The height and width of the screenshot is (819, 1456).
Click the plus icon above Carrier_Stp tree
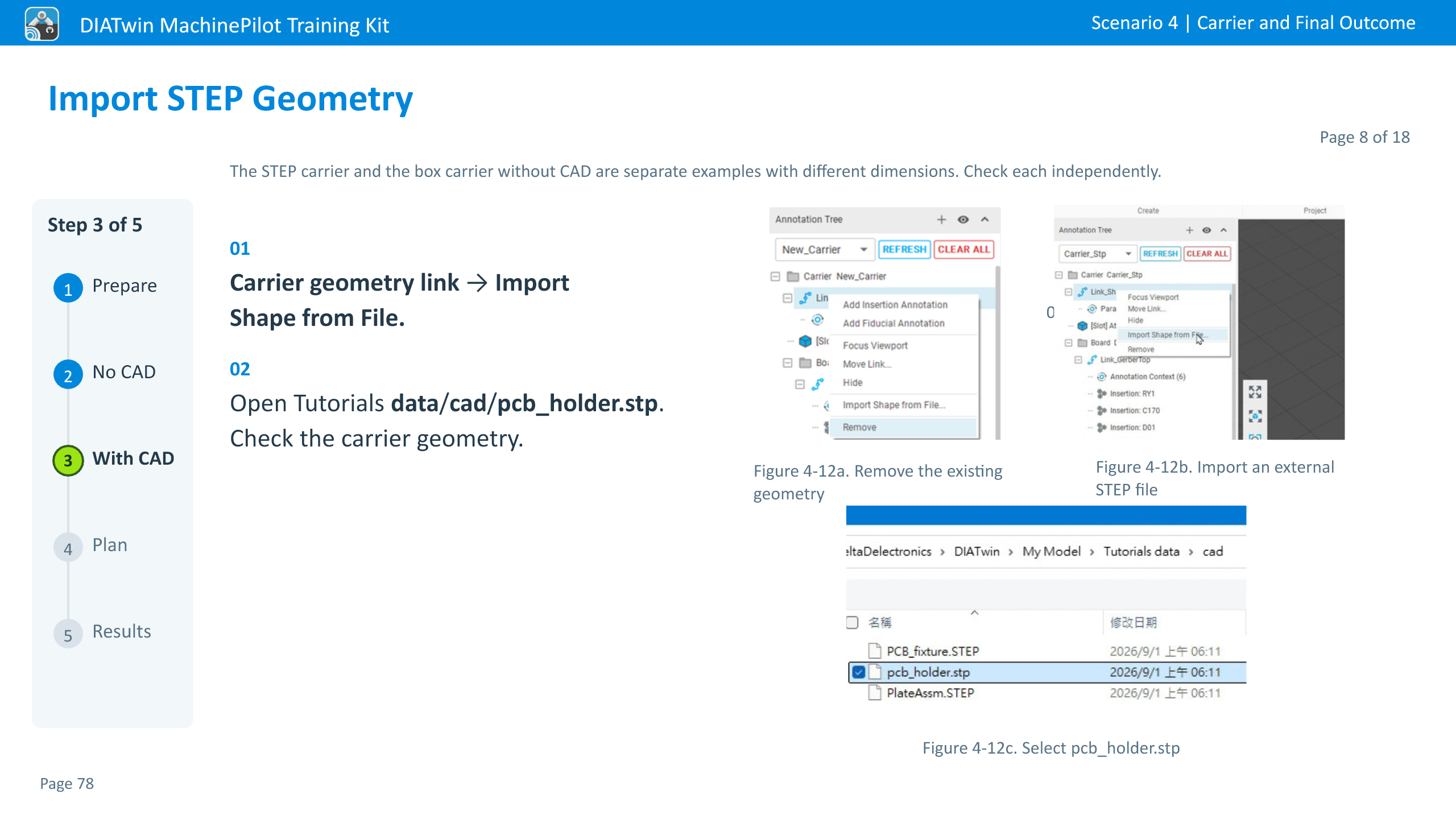[x=1189, y=230]
